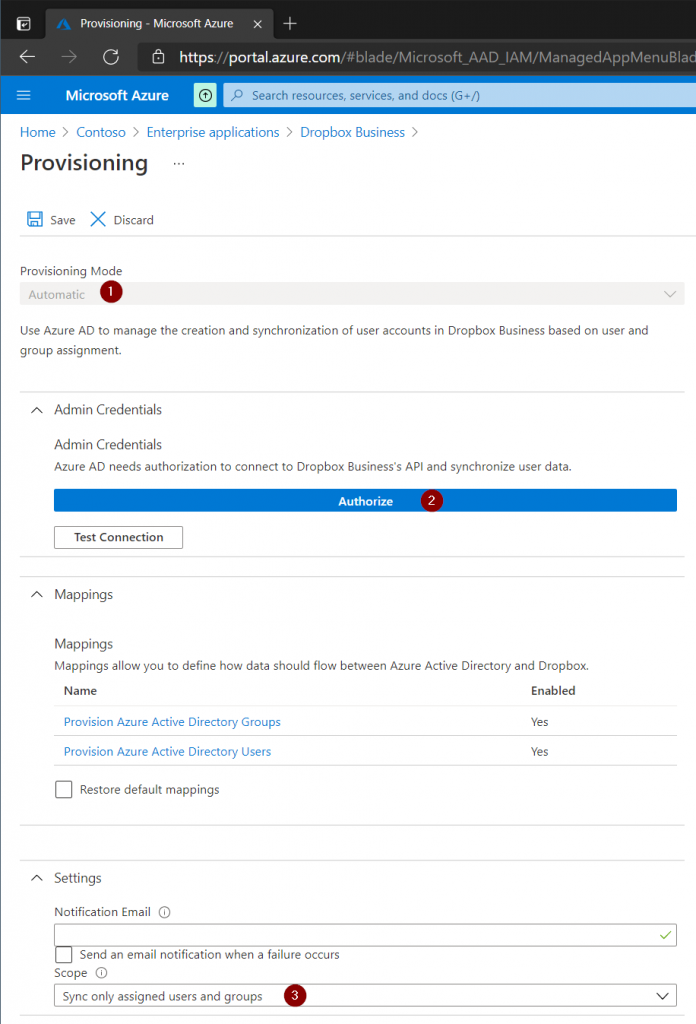Check the Restore default mappings checkbox
This screenshot has width=696, height=1024.
63,790
